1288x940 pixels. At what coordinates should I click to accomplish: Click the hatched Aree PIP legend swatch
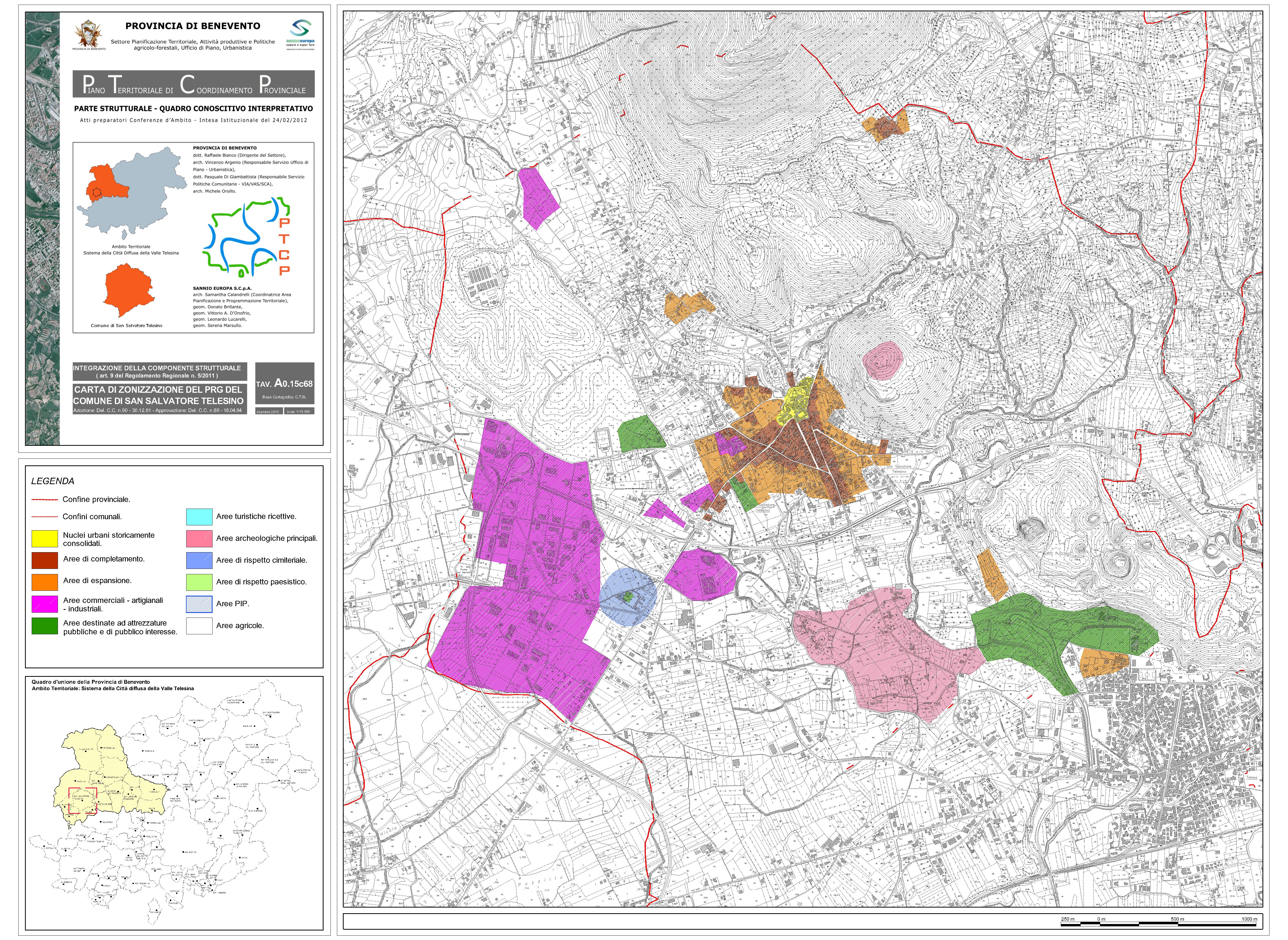coord(199,604)
